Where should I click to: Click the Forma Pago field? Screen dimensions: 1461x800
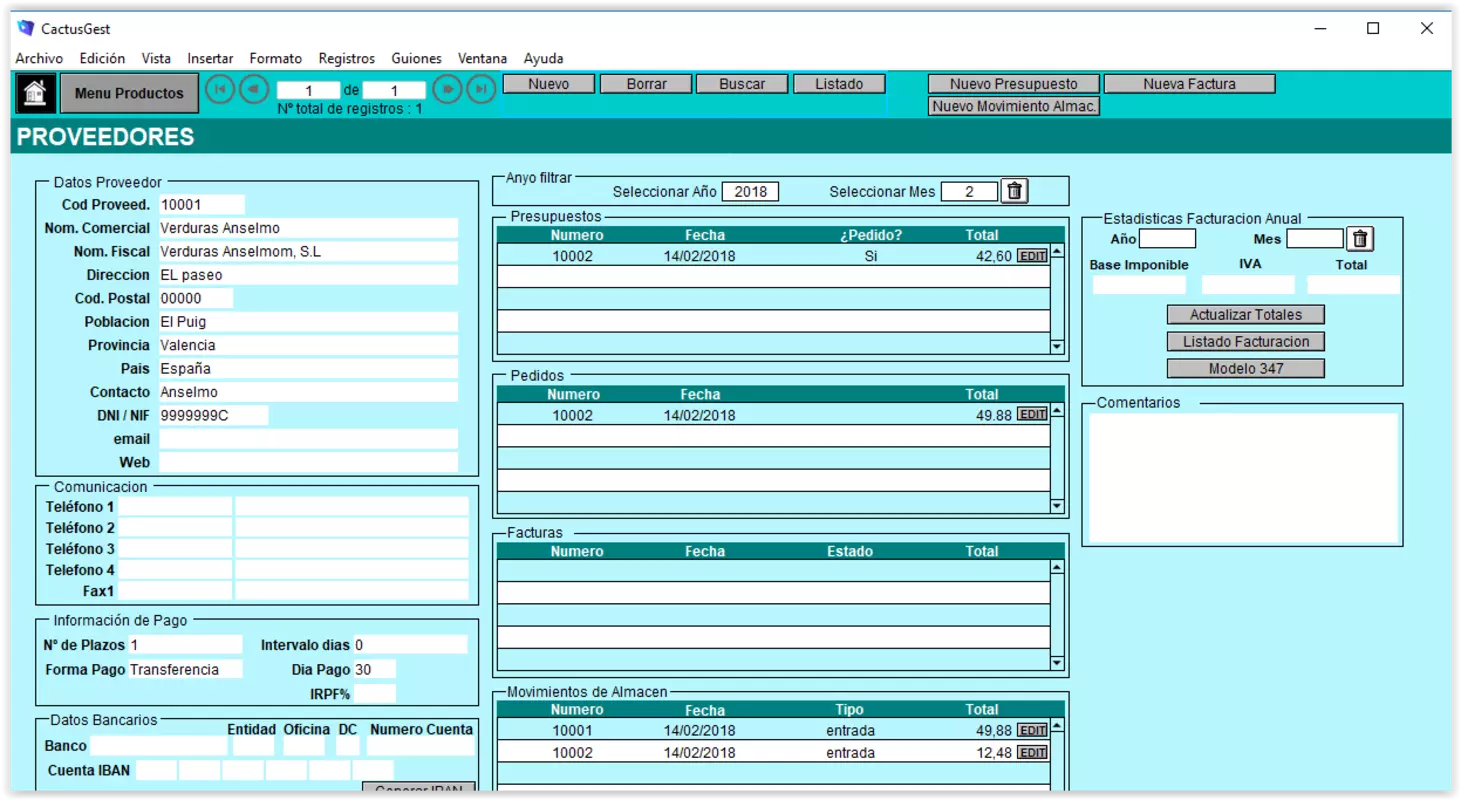(x=185, y=669)
